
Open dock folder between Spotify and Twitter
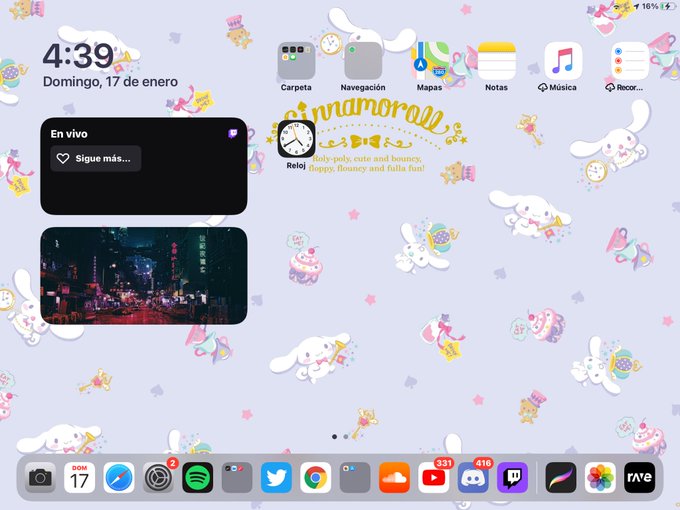point(237,477)
